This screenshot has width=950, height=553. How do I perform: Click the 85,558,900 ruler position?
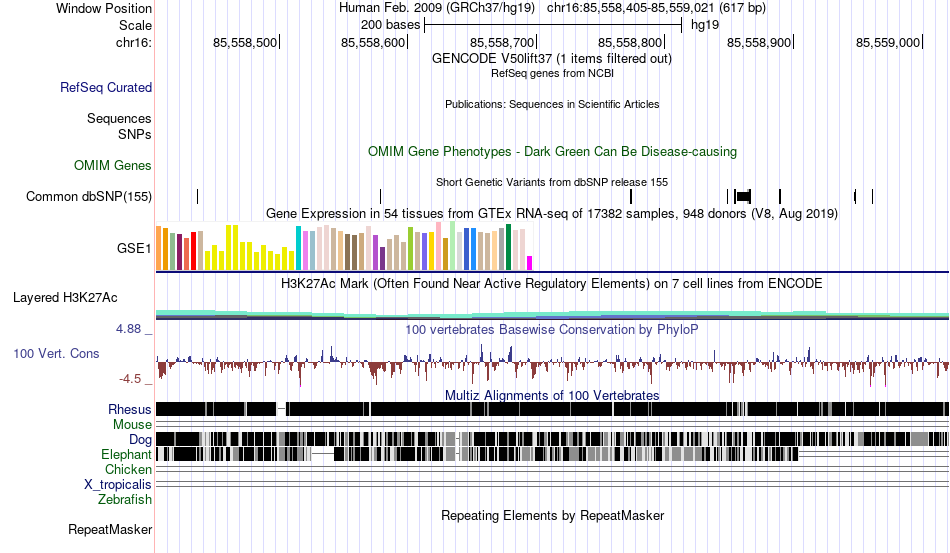click(759, 42)
